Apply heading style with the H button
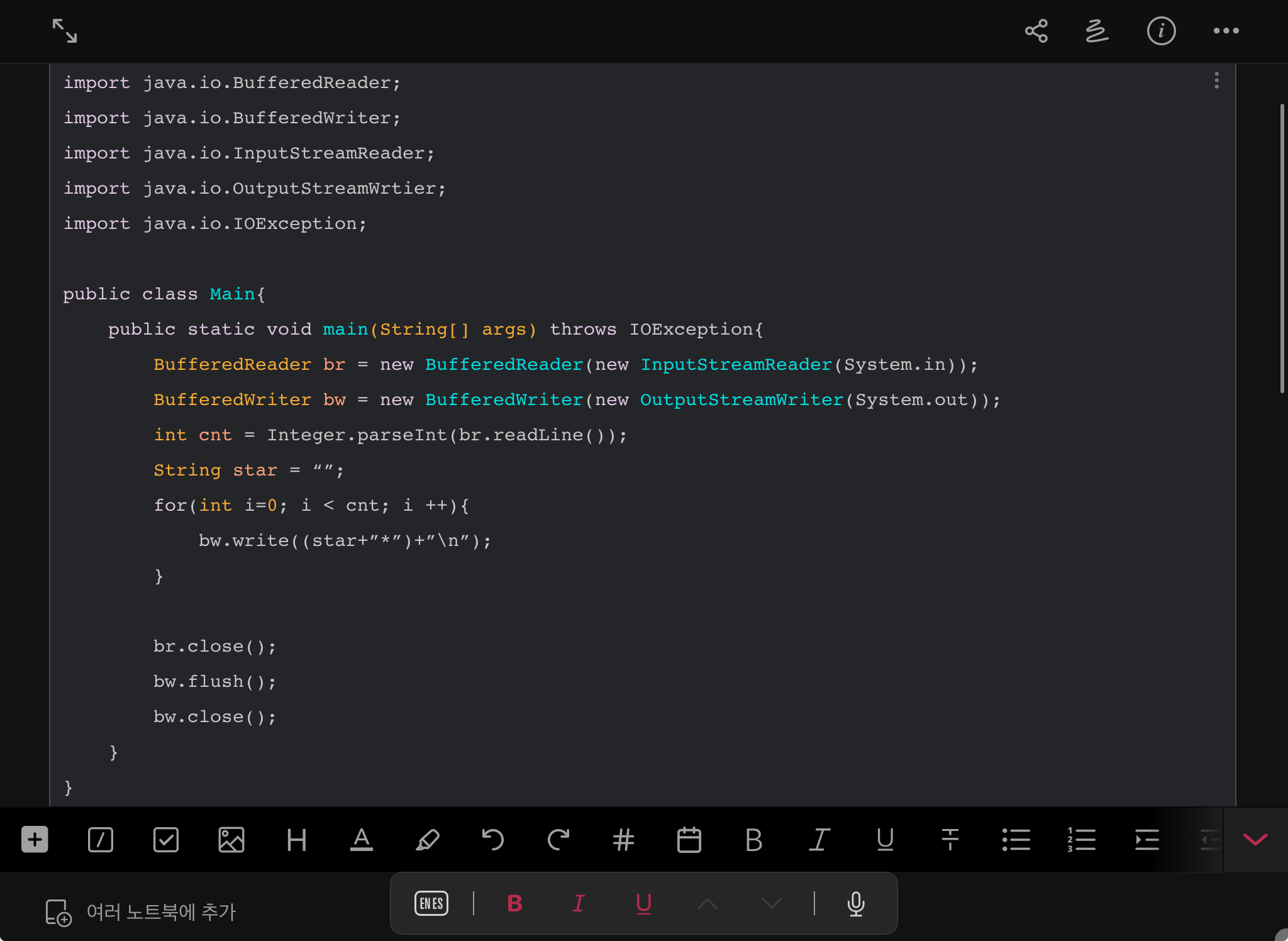 coord(296,840)
